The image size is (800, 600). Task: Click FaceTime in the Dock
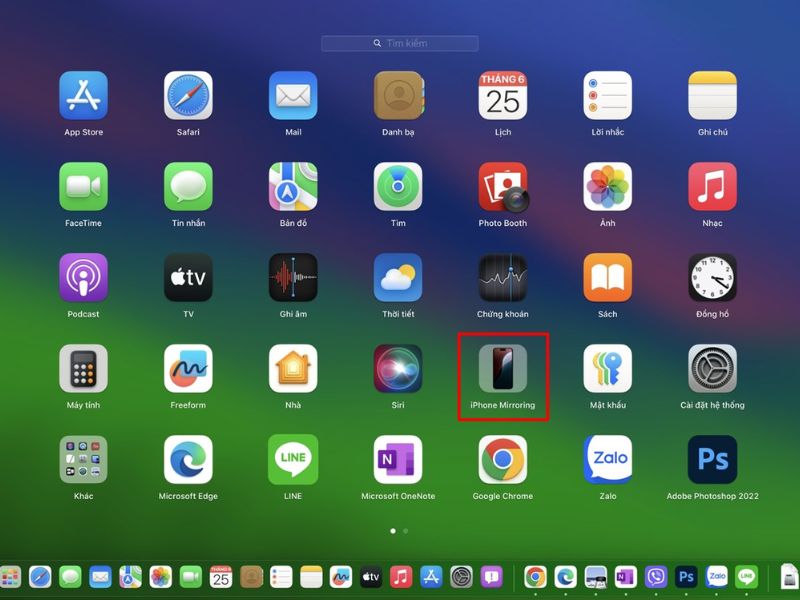tap(191, 577)
